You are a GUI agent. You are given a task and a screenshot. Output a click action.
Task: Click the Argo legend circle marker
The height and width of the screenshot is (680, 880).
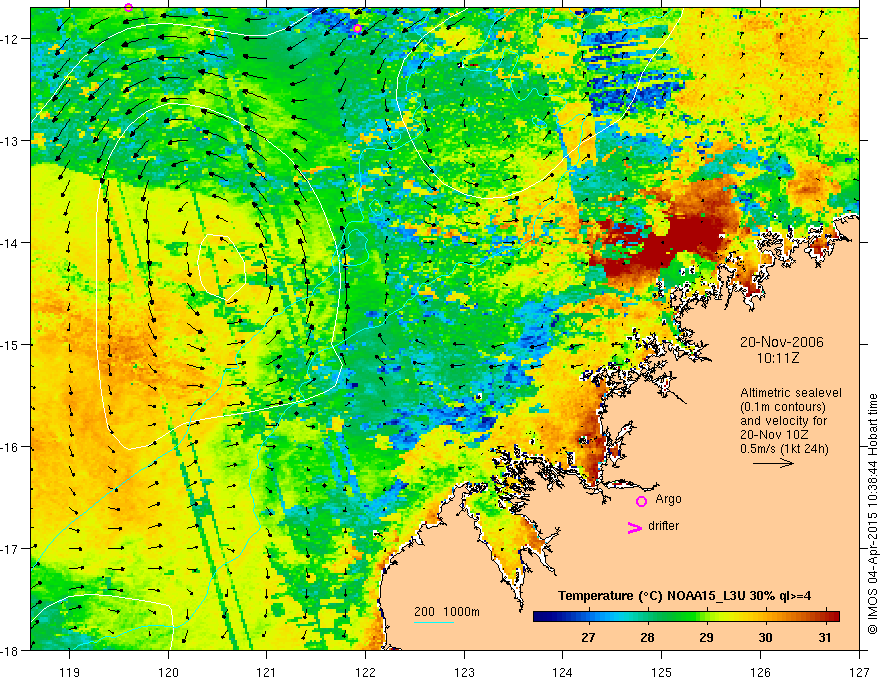point(641,501)
